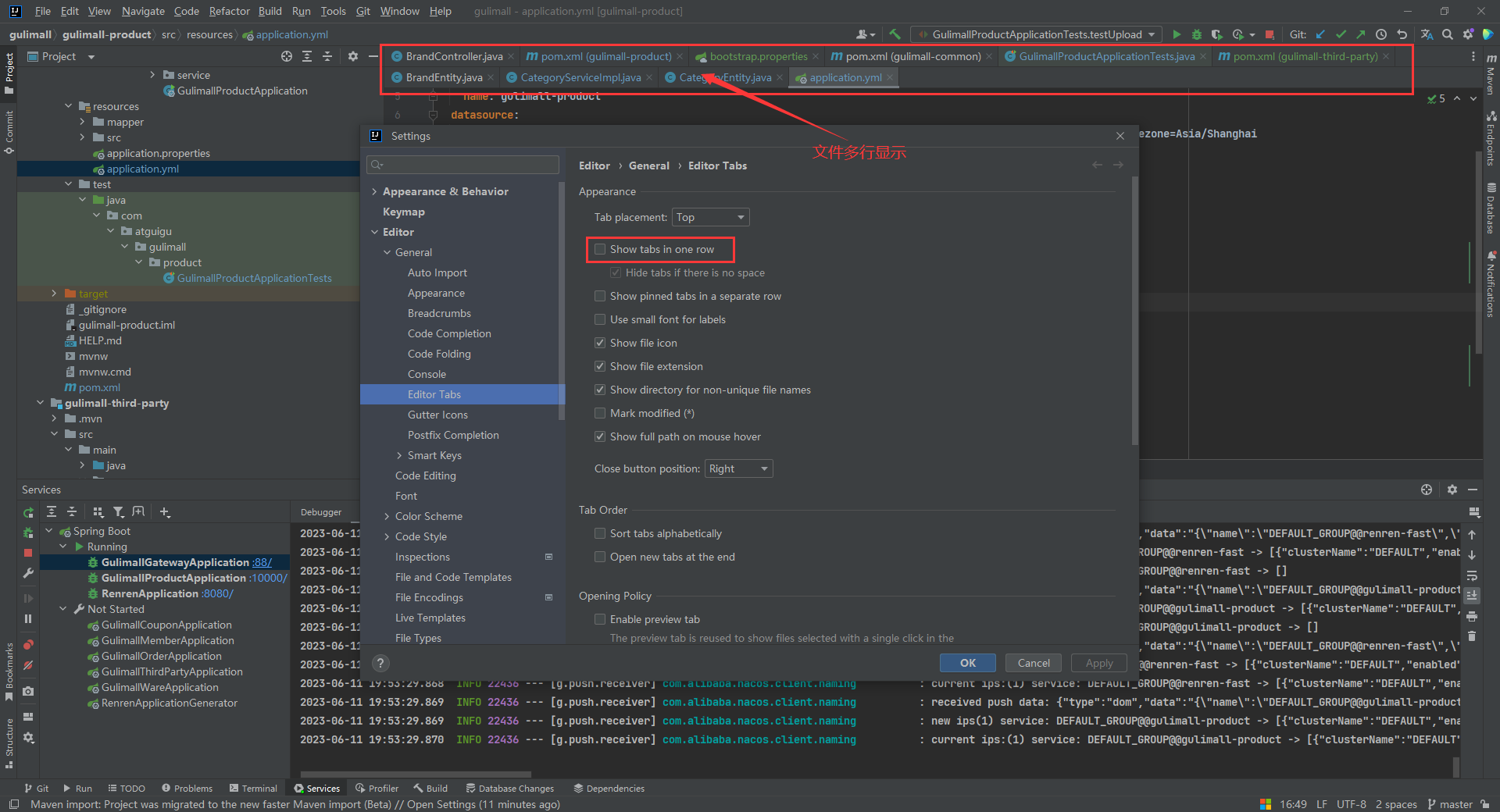Open Close button position dropdown
Screen dimensions: 1500x812
tap(738, 468)
